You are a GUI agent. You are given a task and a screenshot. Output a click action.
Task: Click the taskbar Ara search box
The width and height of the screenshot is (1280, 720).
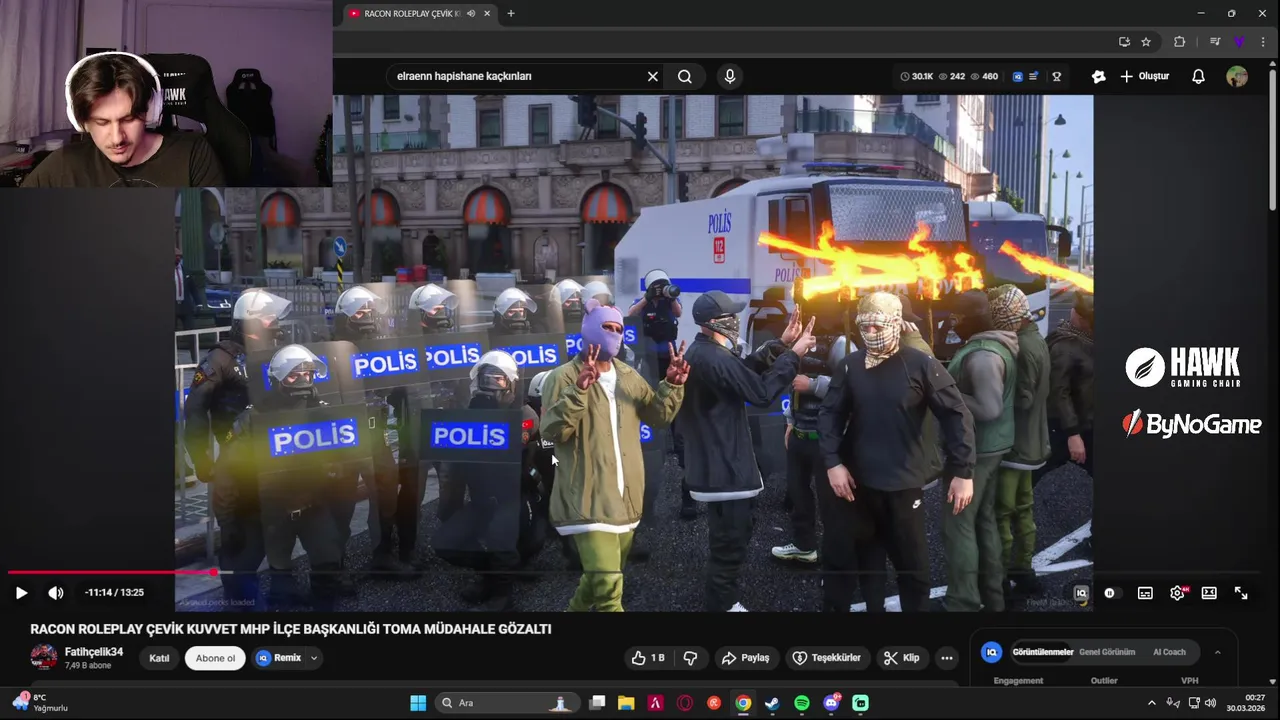point(508,703)
